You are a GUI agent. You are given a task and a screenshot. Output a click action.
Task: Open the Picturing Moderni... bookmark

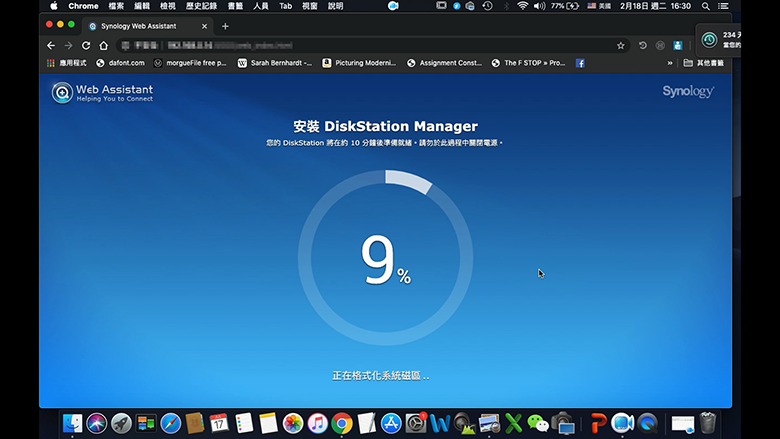coord(359,63)
